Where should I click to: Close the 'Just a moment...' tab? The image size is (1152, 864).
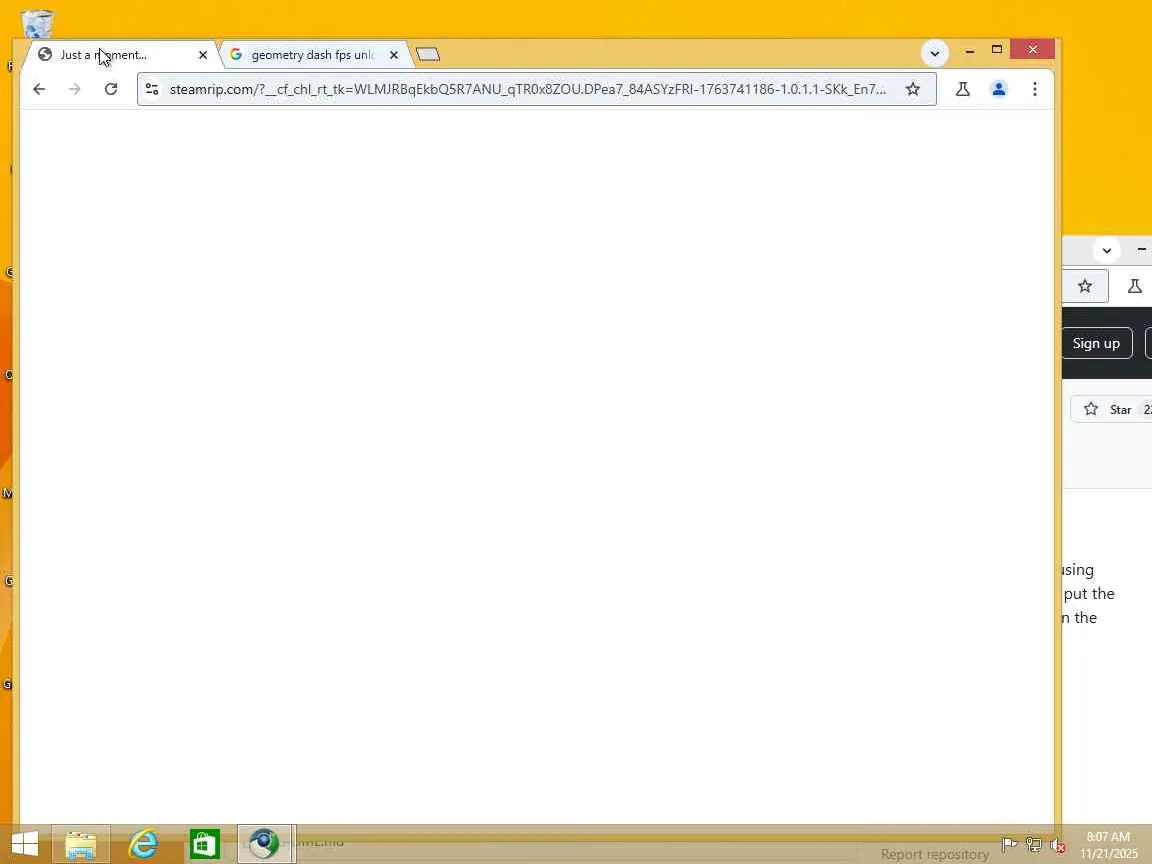pyautogui.click(x=203, y=55)
